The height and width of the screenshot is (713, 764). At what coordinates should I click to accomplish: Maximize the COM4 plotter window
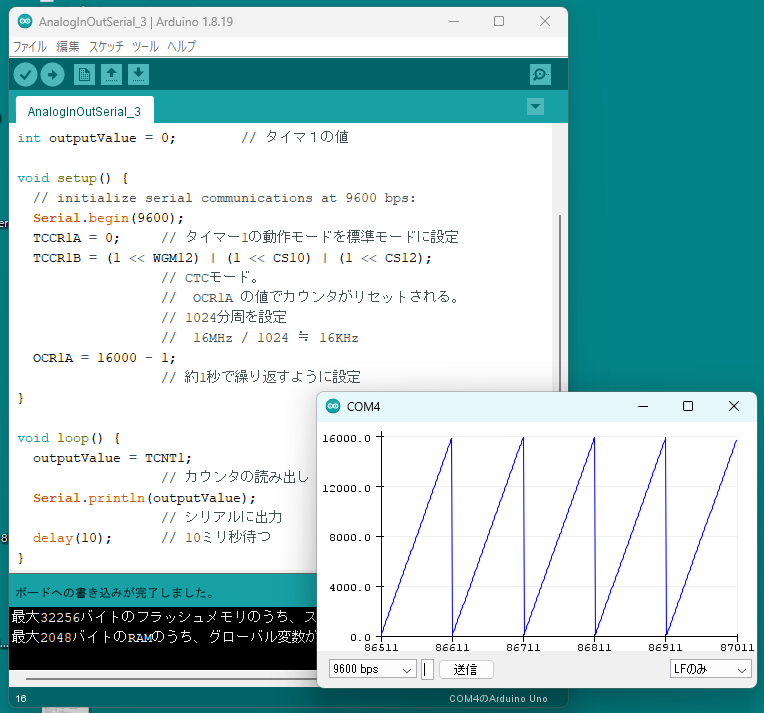click(x=688, y=407)
